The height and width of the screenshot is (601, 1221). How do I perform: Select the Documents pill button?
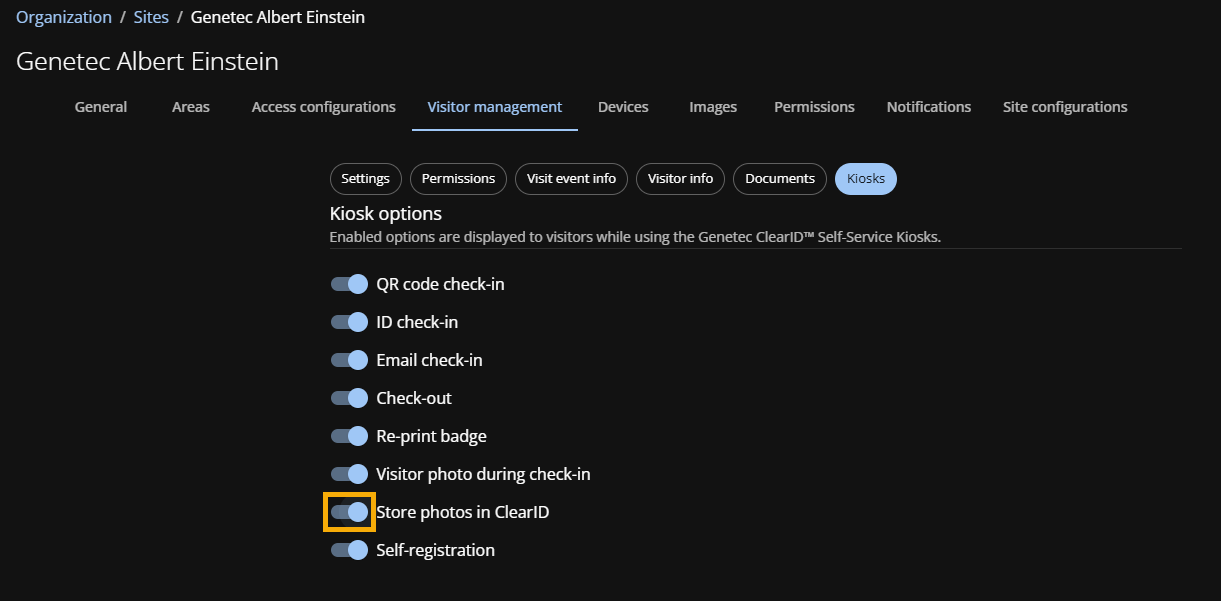[780, 179]
